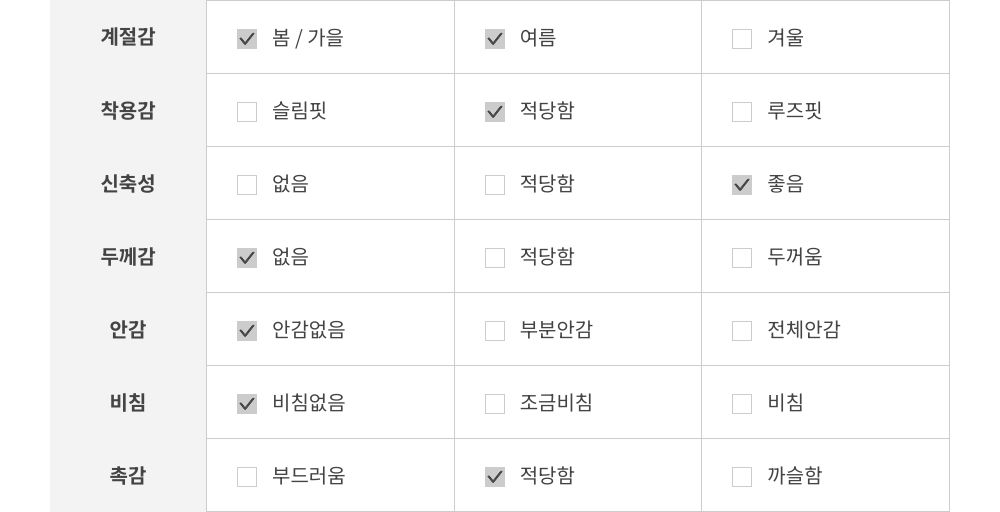This screenshot has height=512, width=1000.
Task: Select the 부드러움 texture checkbox
Action: 247,477
